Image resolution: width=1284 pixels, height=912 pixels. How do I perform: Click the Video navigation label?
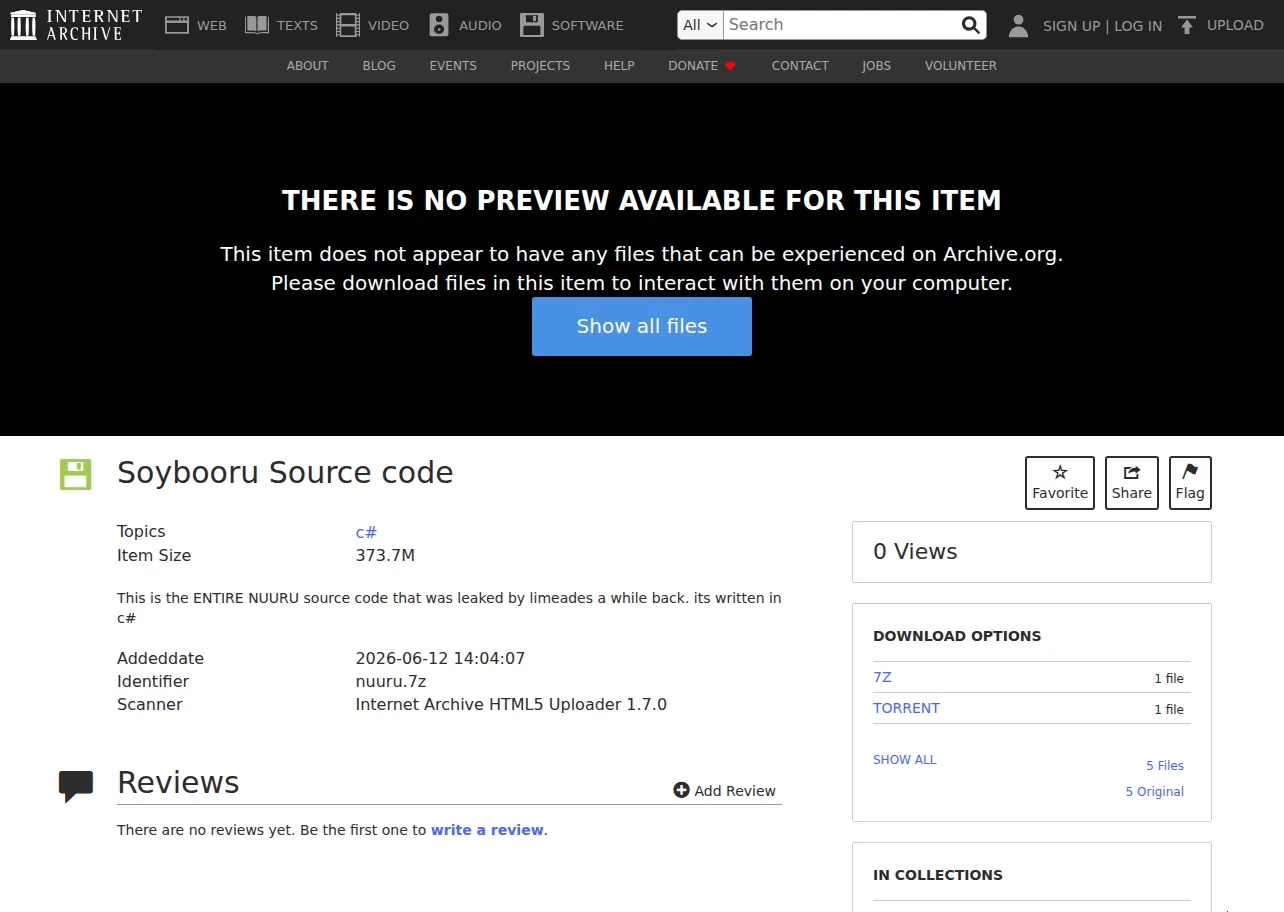coord(388,25)
